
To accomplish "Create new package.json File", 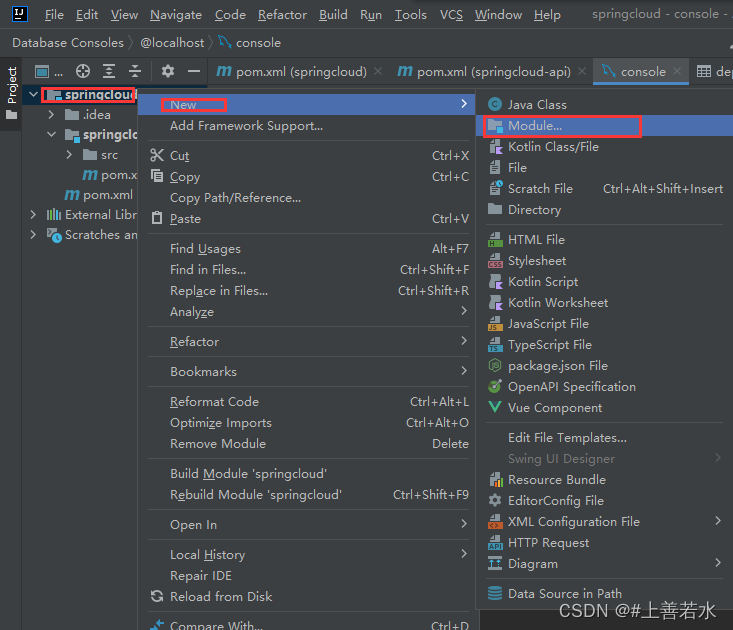I will tap(604, 366).
